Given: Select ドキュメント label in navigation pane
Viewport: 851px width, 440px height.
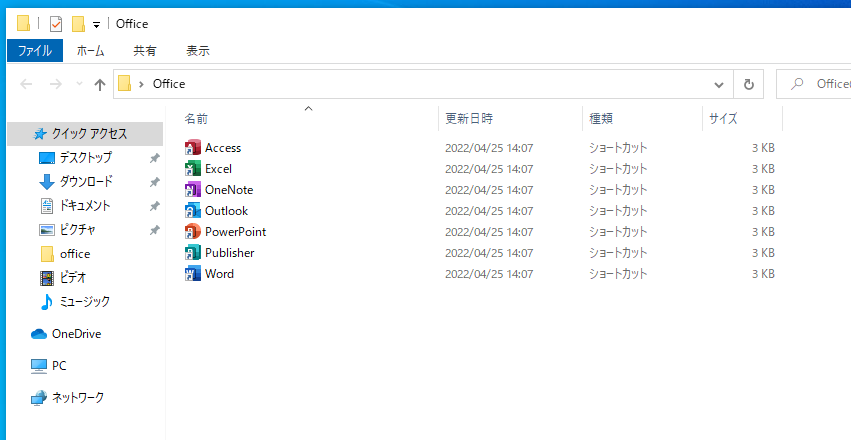Looking at the screenshot, I should (85, 206).
